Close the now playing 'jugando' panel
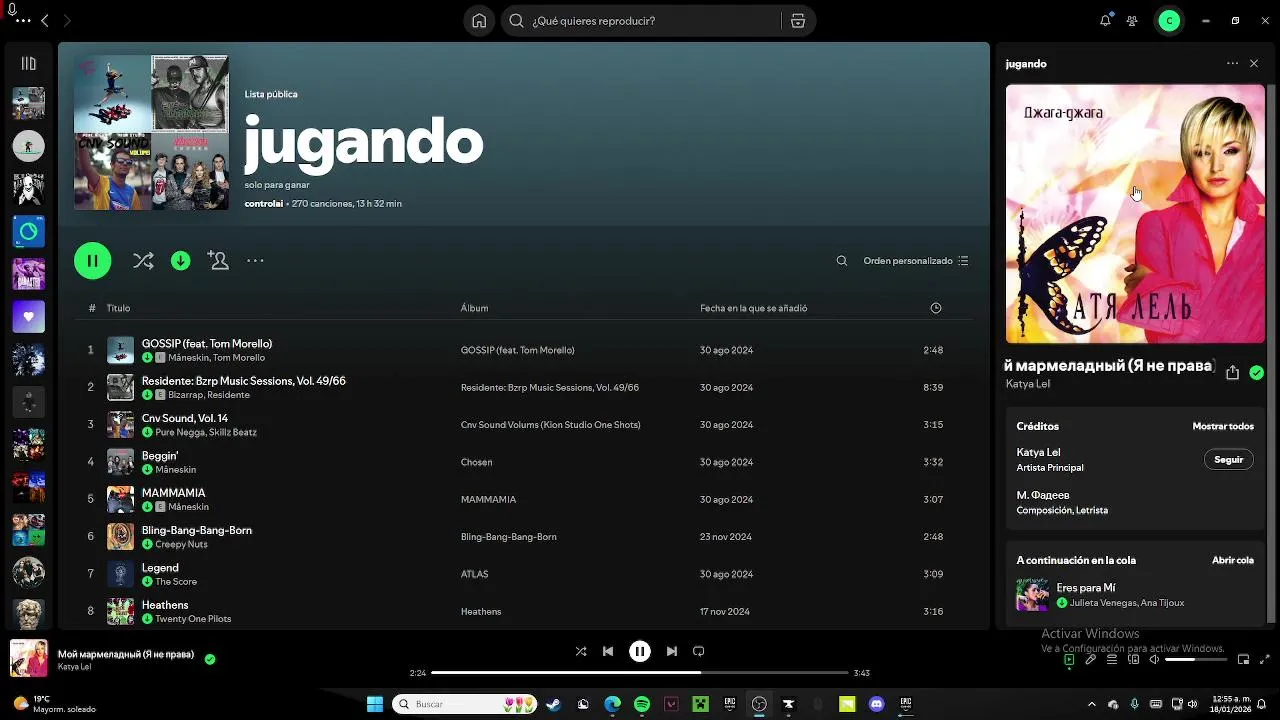The width and height of the screenshot is (1280, 720). 1254,64
